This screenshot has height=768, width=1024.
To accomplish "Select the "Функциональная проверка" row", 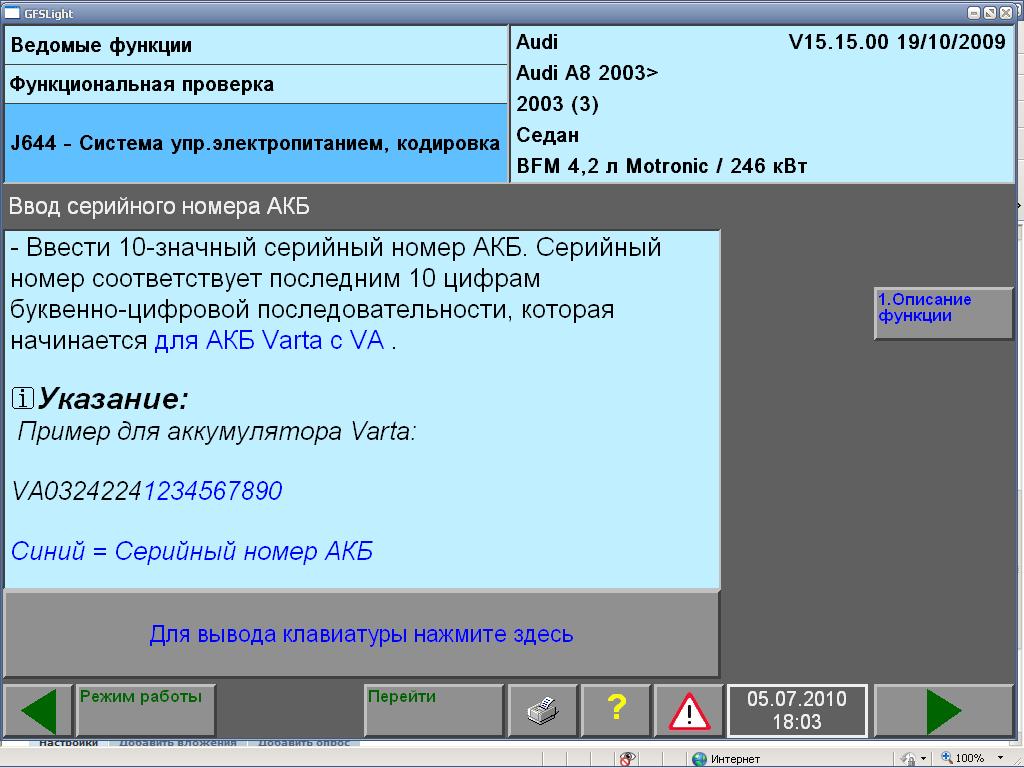I will point(256,85).
